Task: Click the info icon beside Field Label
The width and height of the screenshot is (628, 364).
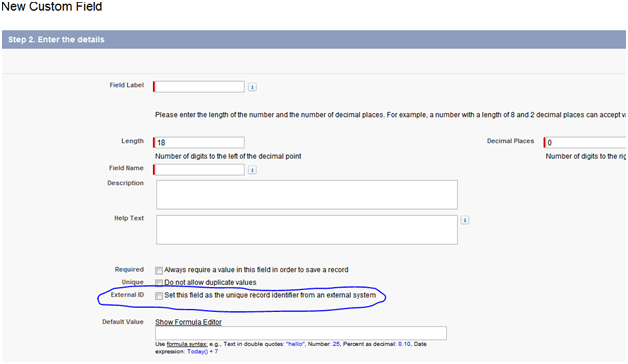Action: 252,87
